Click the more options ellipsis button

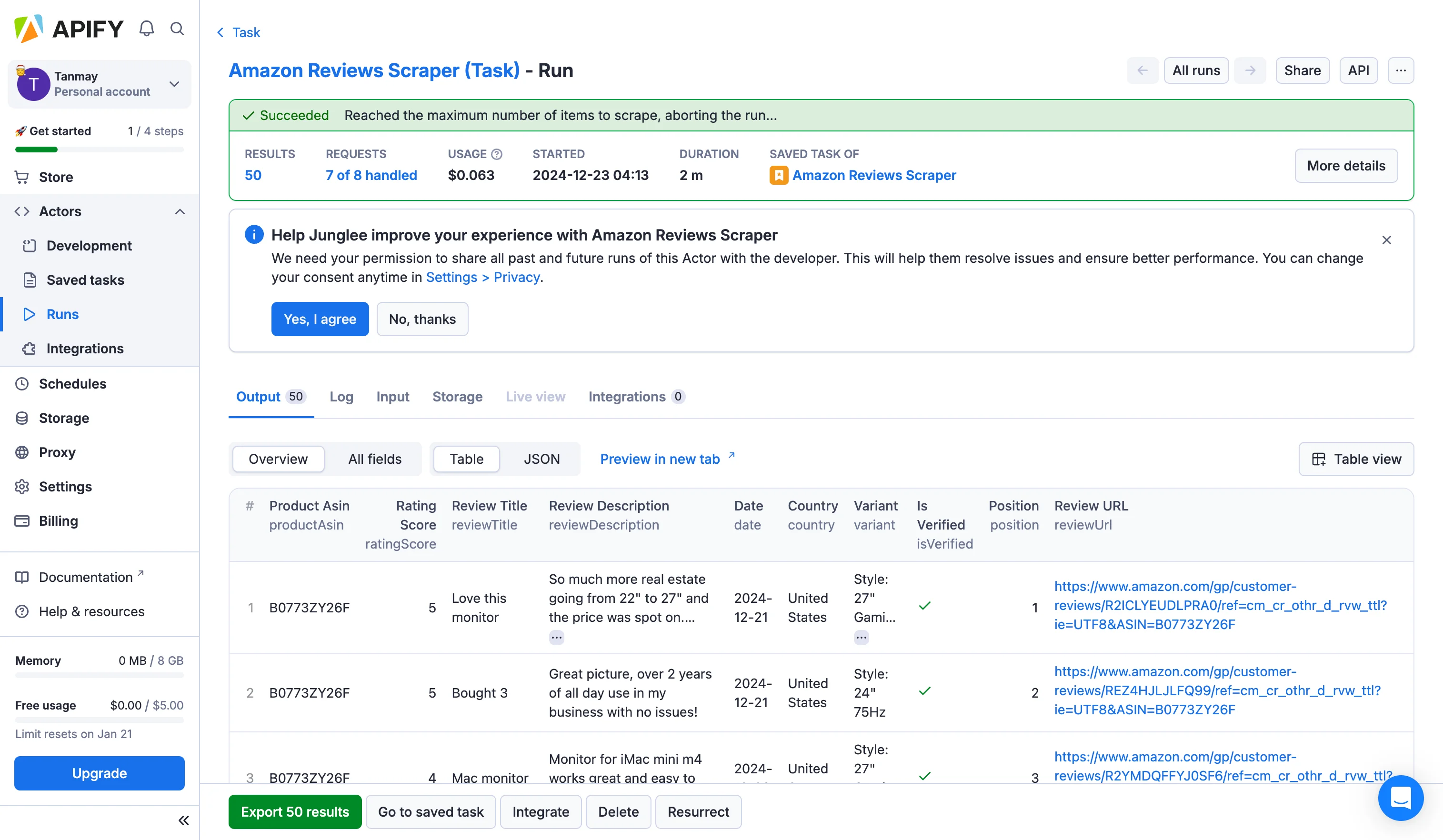1401,70
